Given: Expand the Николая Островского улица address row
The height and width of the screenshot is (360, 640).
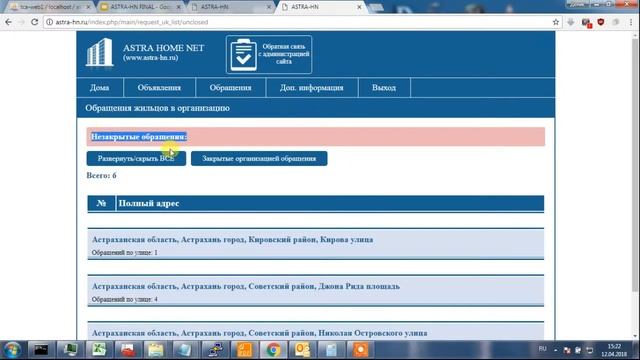Looking at the screenshot, I should [316, 331].
